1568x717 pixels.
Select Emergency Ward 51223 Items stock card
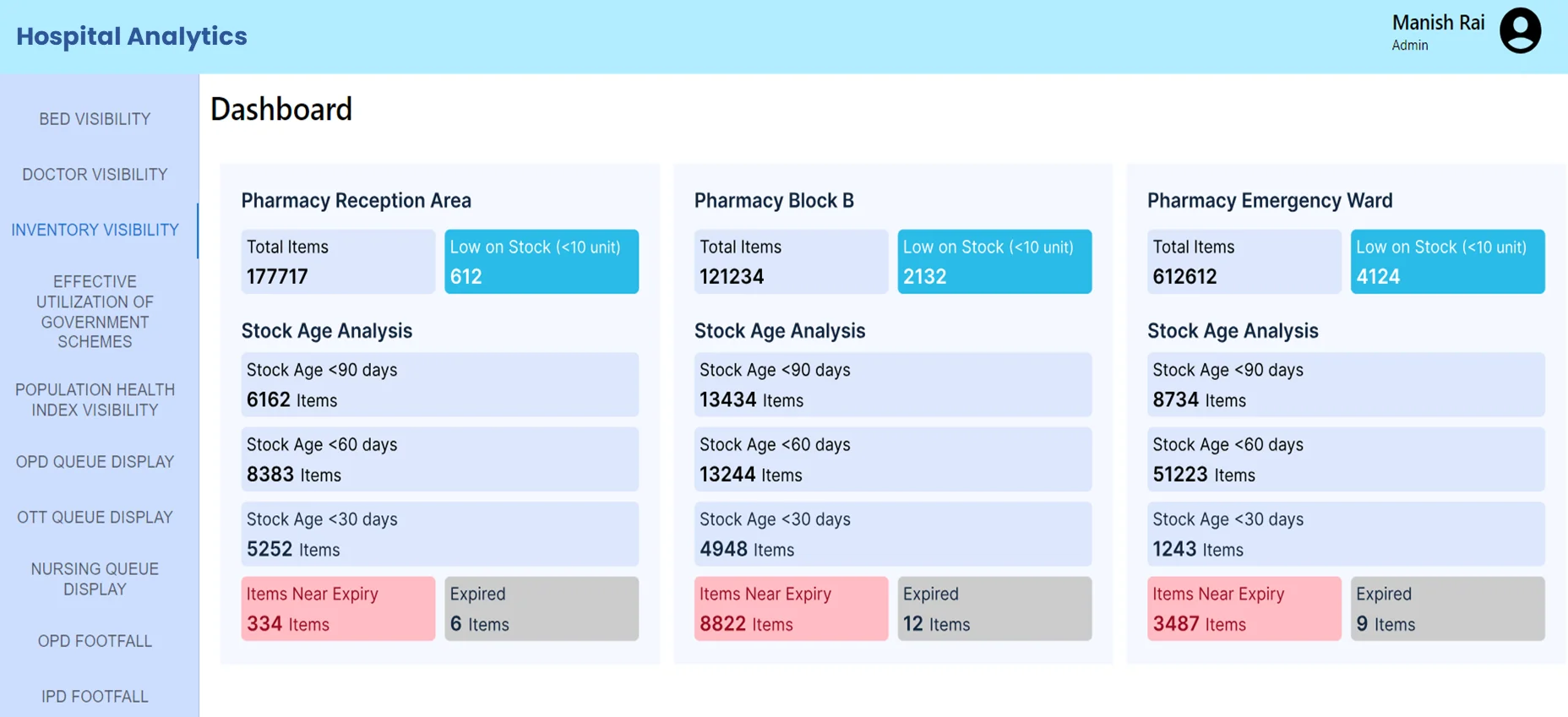click(x=1346, y=459)
